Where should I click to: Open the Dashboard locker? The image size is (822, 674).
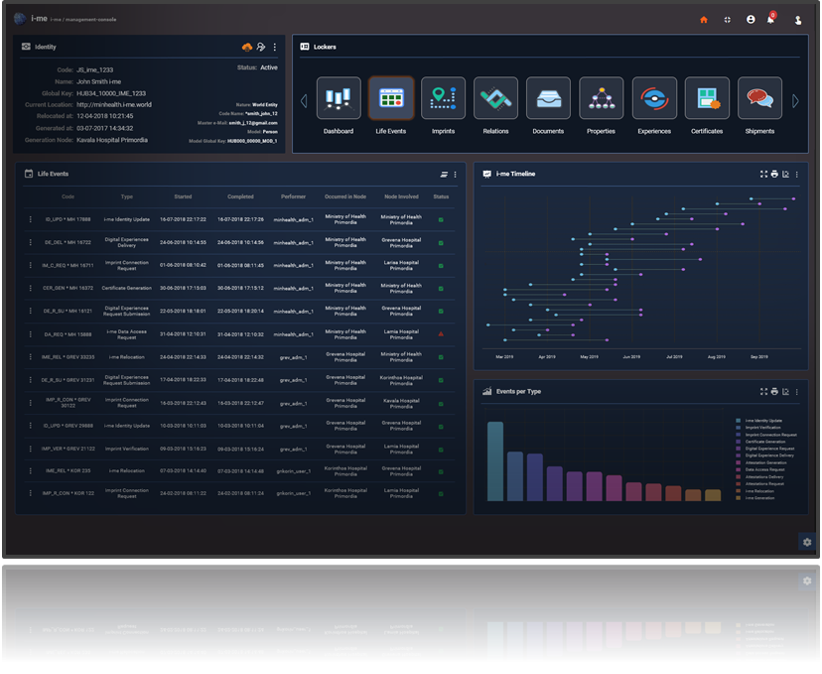click(x=338, y=99)
